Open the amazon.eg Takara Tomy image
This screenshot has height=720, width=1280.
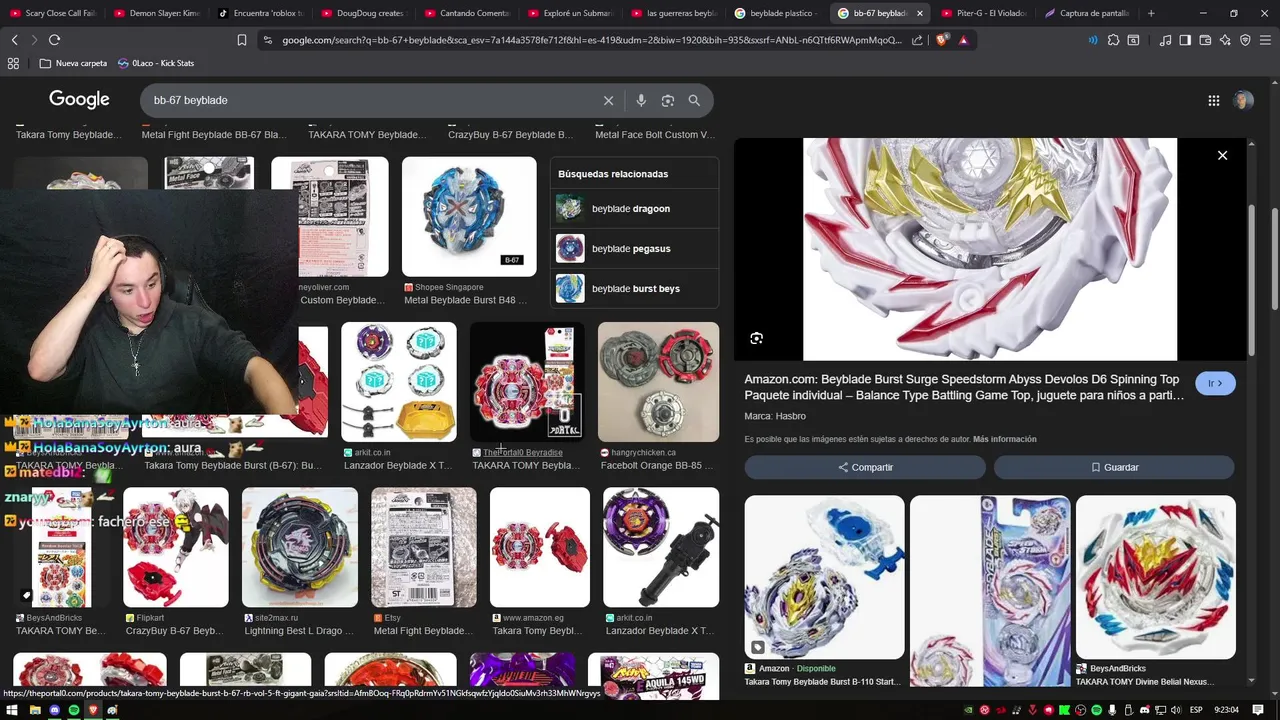pyautogui.click(x=540, y=547)
